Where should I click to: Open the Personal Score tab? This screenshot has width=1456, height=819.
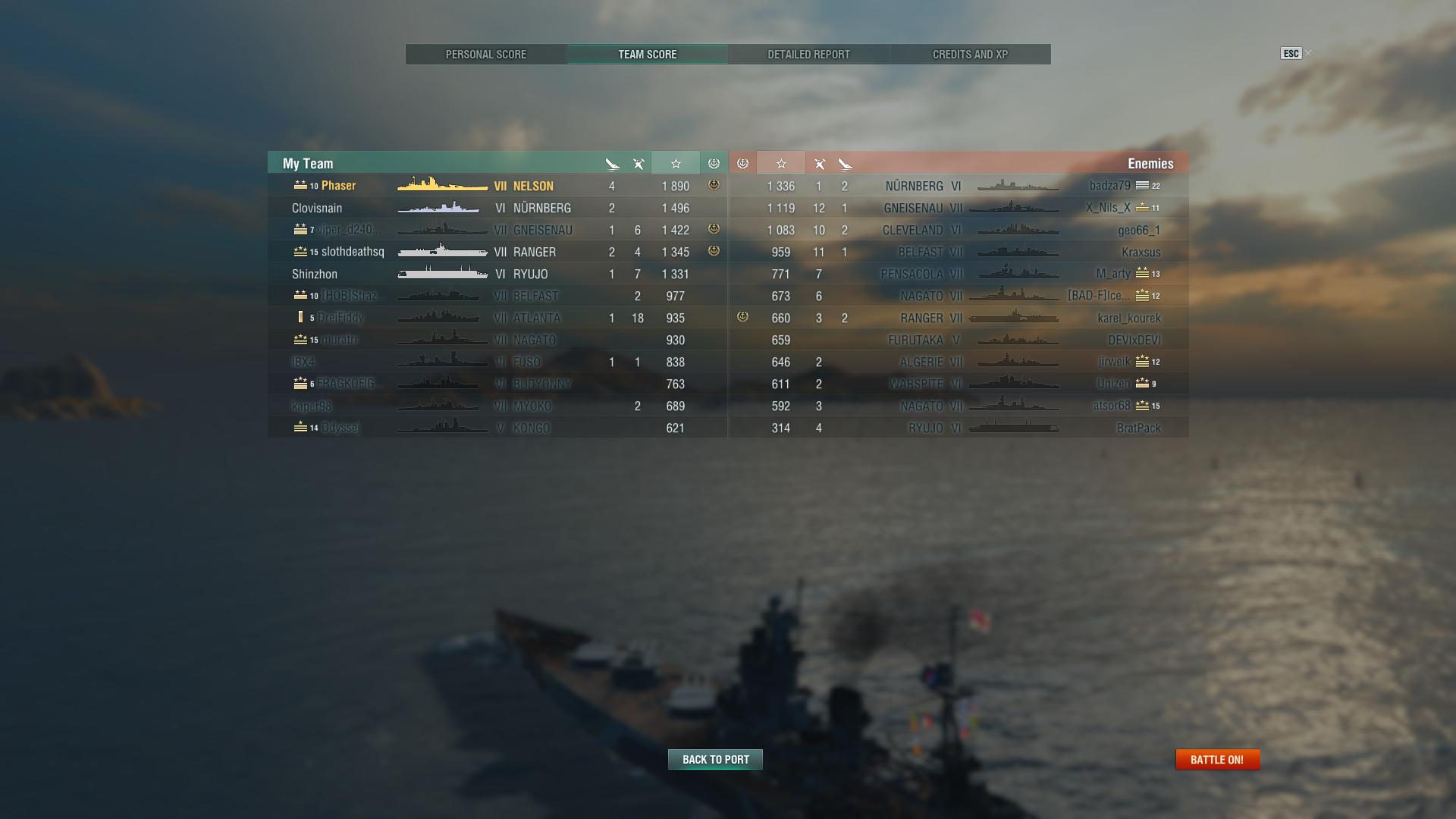tap(486, 55)
